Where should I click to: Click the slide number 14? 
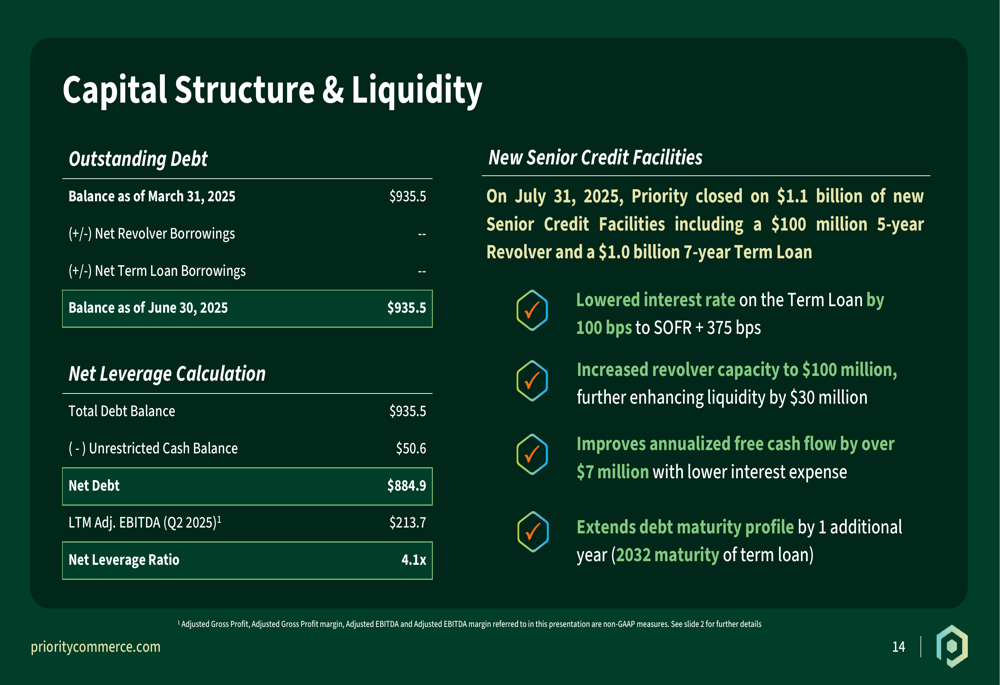899,647
